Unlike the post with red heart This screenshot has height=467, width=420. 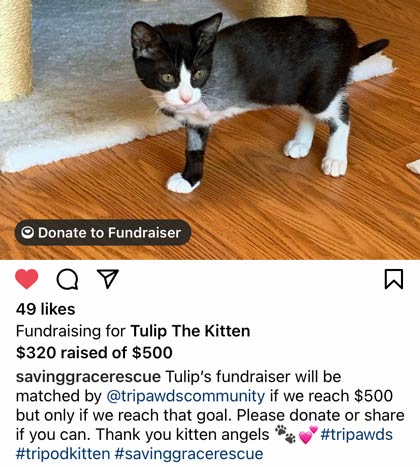(27, 279)
